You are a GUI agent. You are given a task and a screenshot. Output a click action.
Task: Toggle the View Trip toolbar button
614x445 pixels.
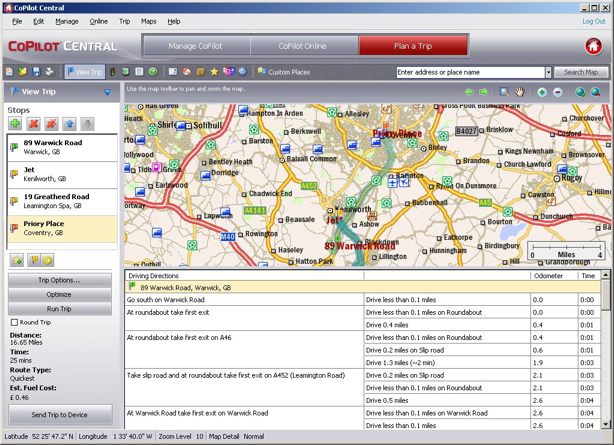pos(85,72)
